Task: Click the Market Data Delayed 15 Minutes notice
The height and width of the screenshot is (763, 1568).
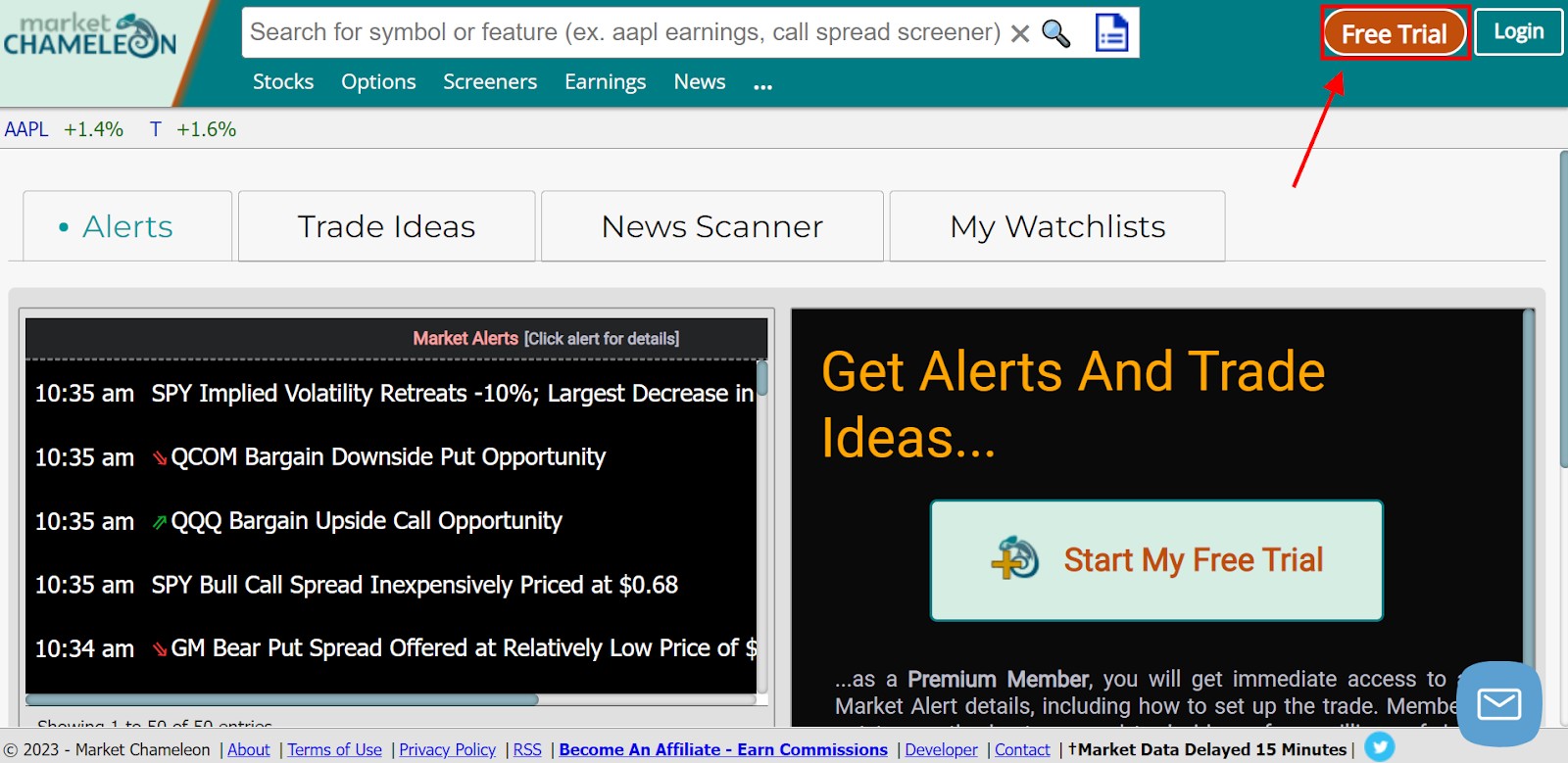Action: [x=1207, y=749]
